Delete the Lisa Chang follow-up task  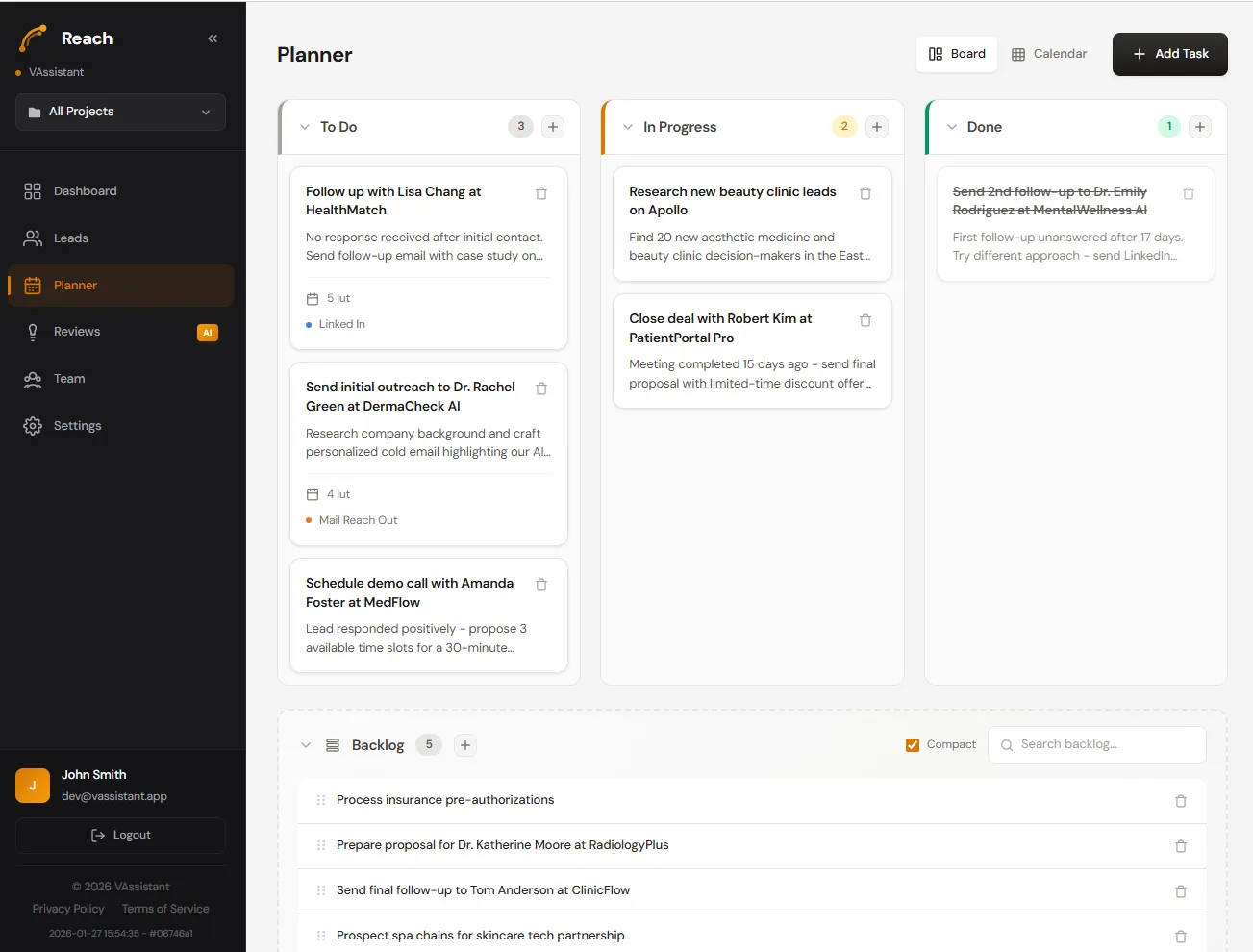coord(541,193)
